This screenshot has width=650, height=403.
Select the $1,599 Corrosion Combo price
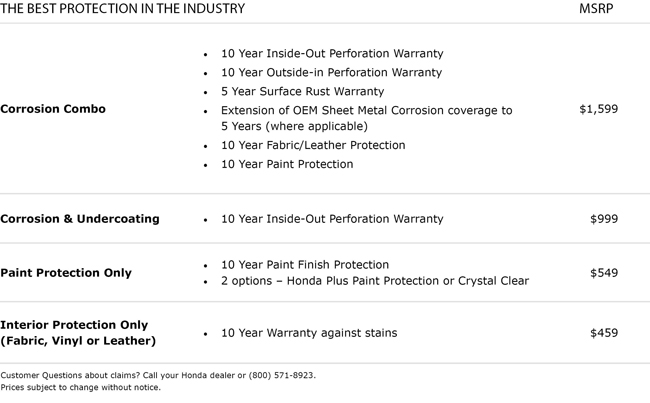point(599,109)
